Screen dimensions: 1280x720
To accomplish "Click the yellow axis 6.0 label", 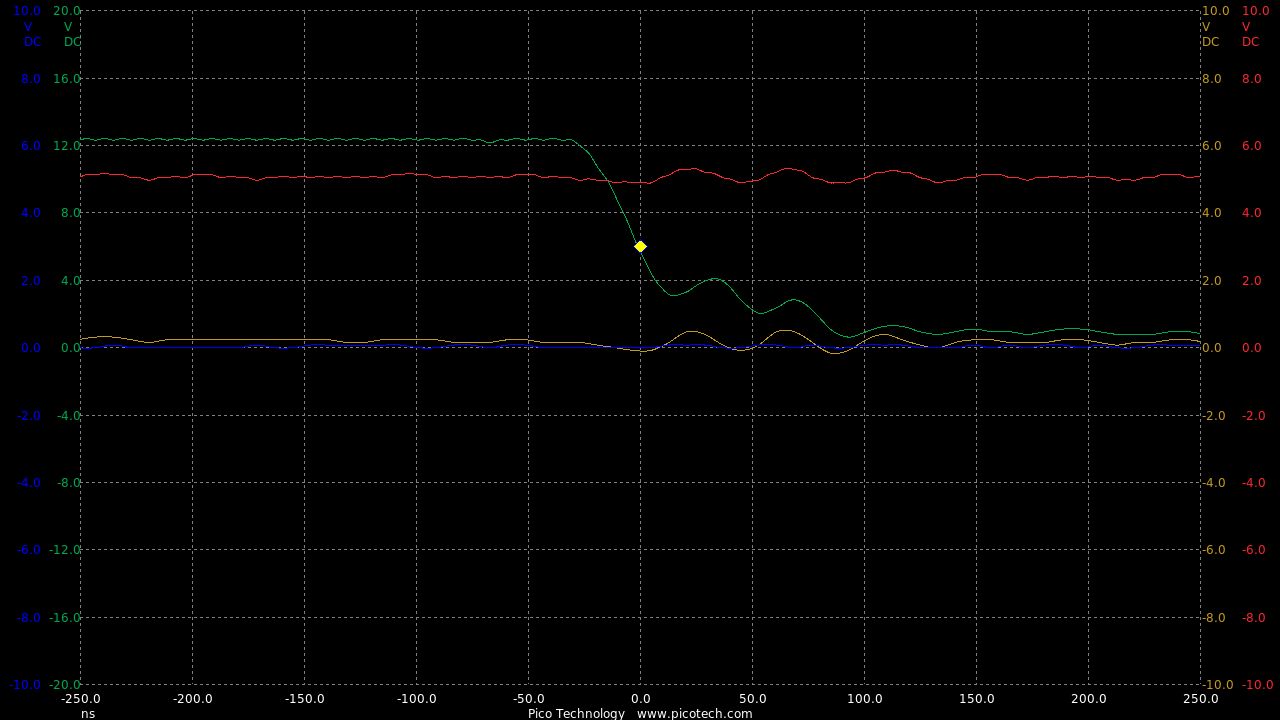I will click(1211, 145).
